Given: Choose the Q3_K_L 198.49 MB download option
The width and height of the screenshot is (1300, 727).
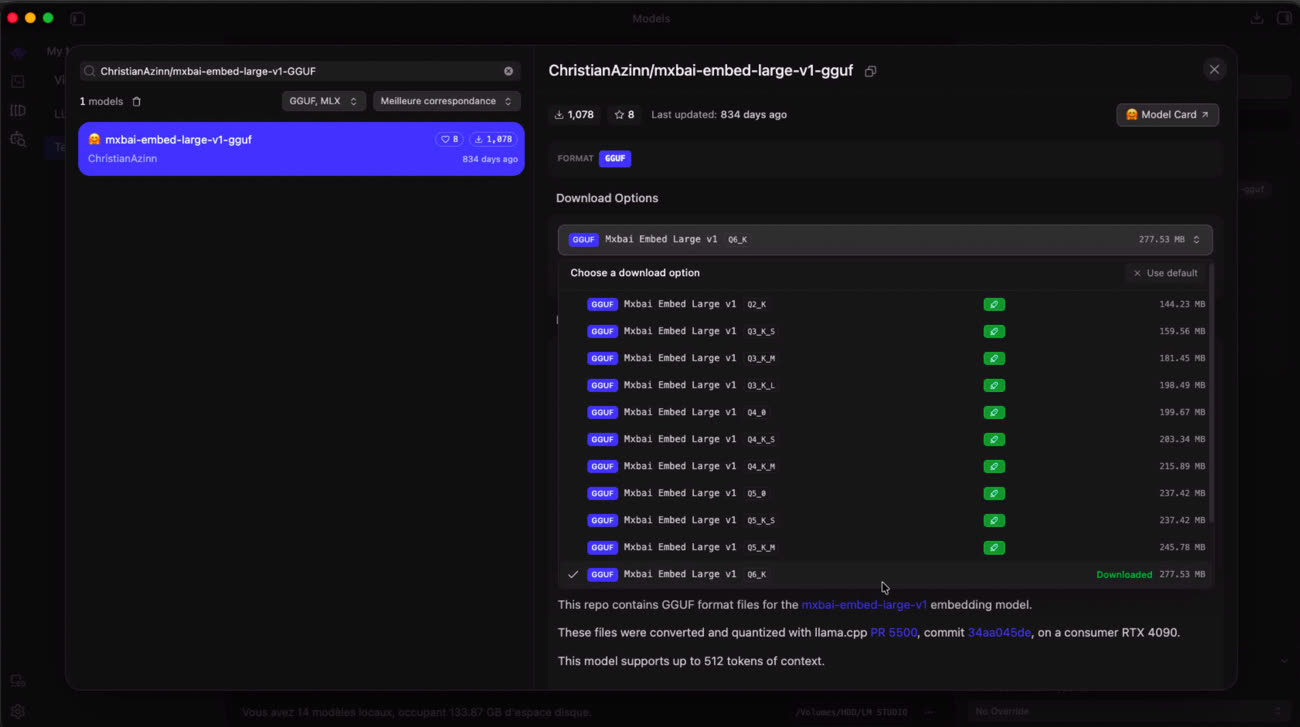Looking at the screenshot, I should (885, 385).
